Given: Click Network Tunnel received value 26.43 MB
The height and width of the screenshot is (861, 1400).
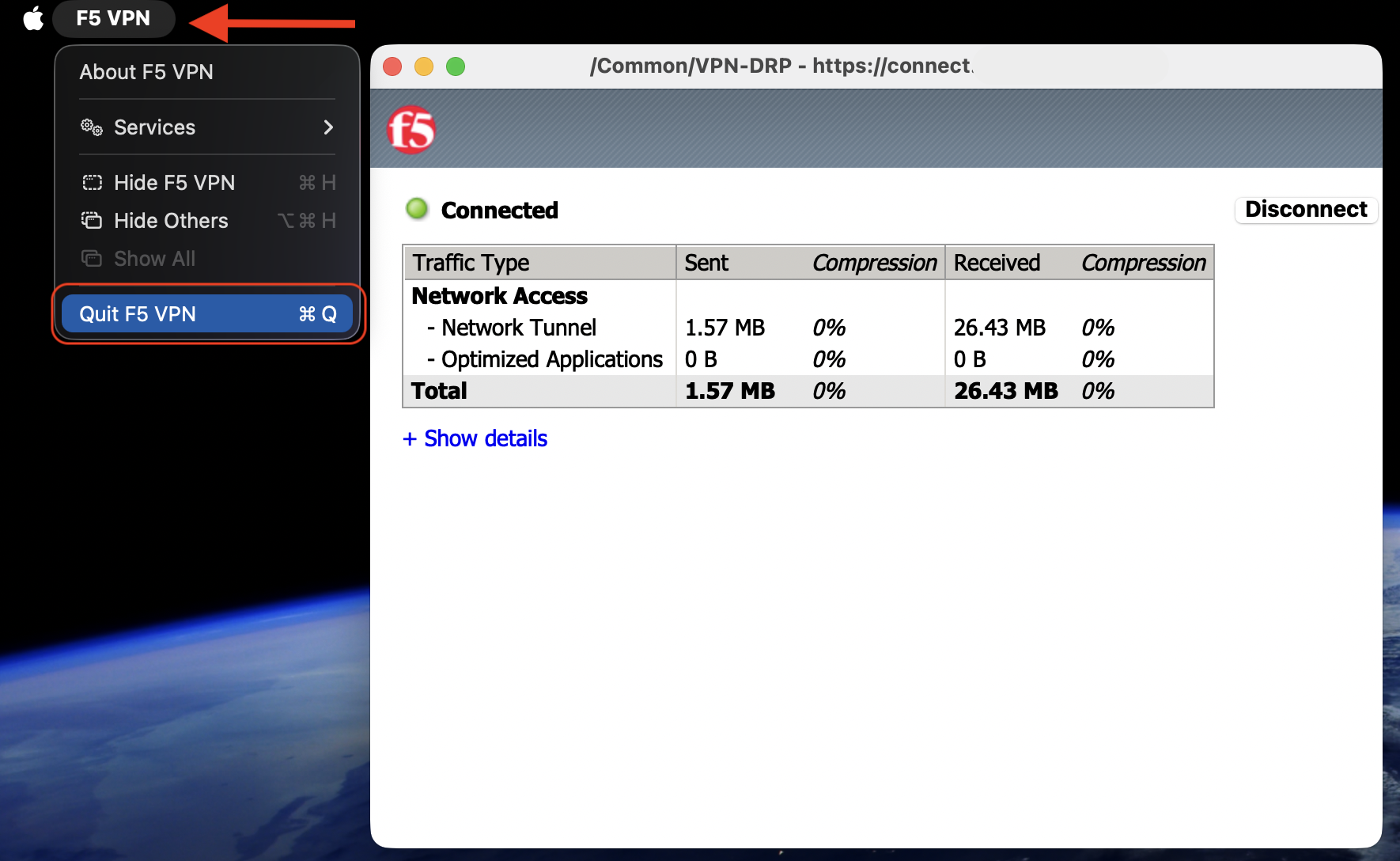Looking at the screenshot, I should [1000, 328].
